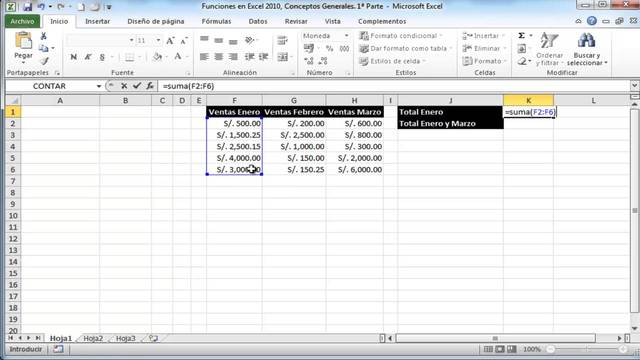The height and width of the screenshot is (360, 640).
Task: Click the decrease decimals icon
Action: pyautogui.click(x=323, y=61)
